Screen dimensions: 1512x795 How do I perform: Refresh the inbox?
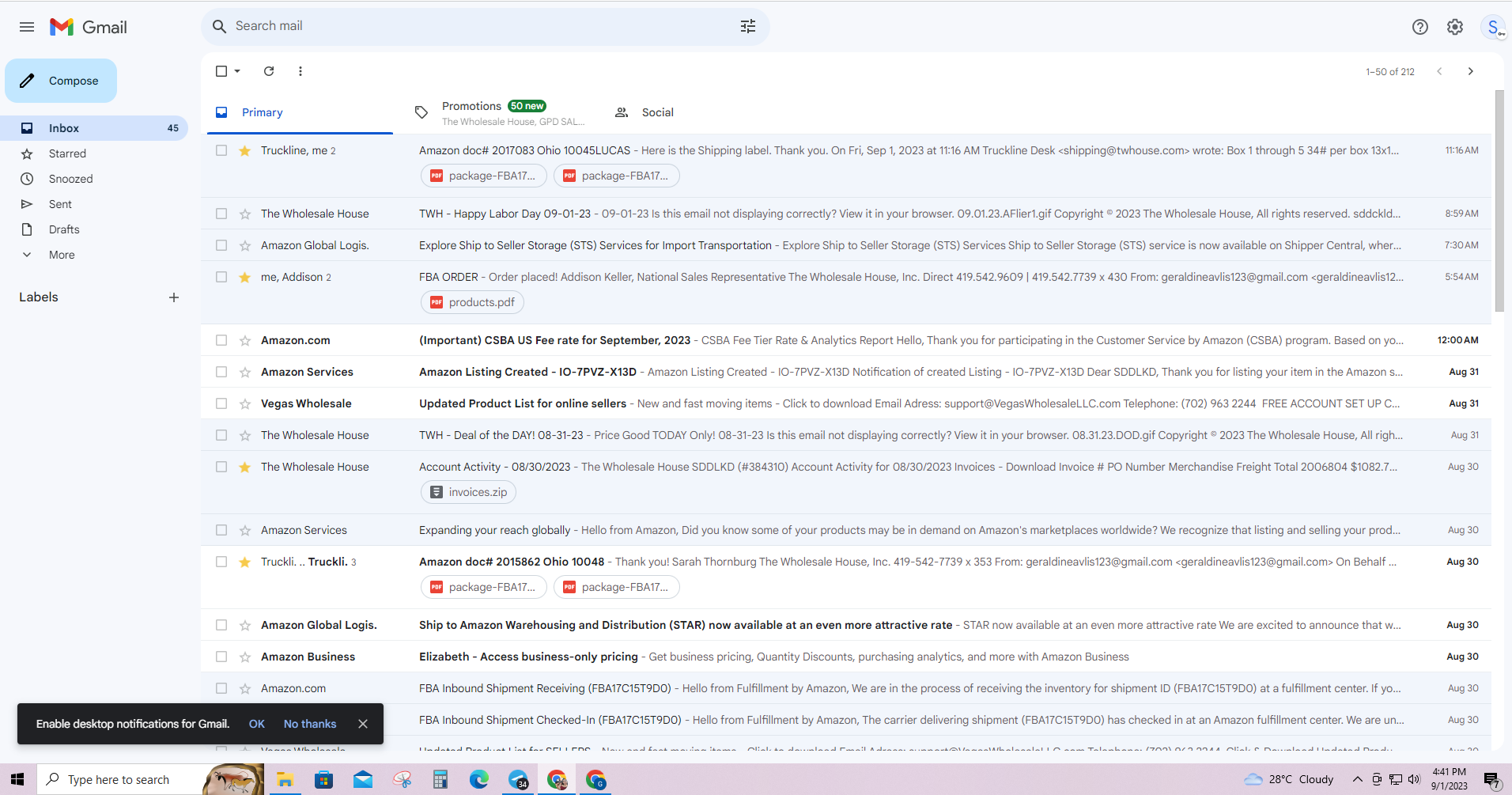269,71
